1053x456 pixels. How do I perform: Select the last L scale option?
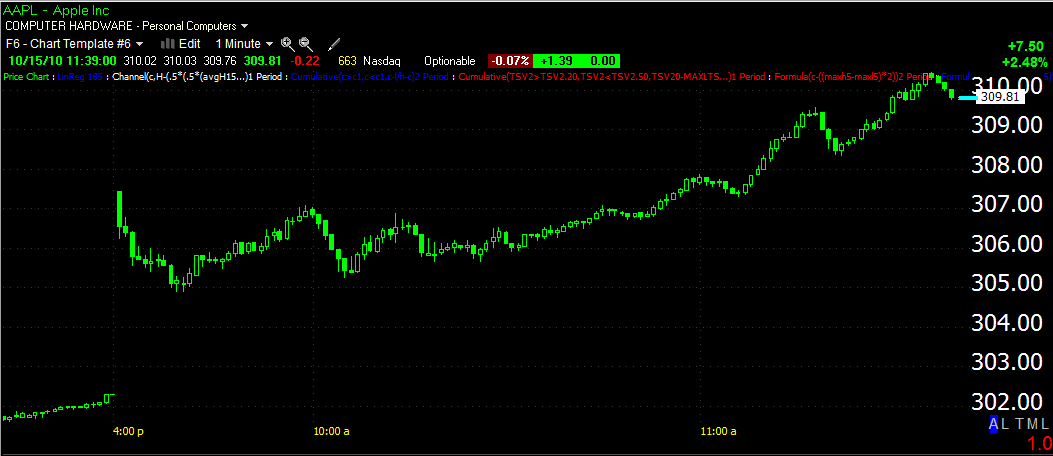[x=1044, y=424]
